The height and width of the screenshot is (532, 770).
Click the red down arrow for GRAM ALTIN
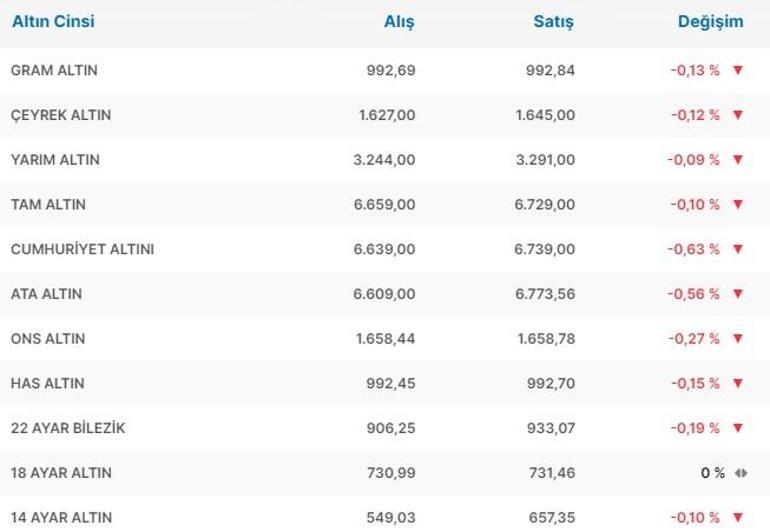[x=738, y=70]
